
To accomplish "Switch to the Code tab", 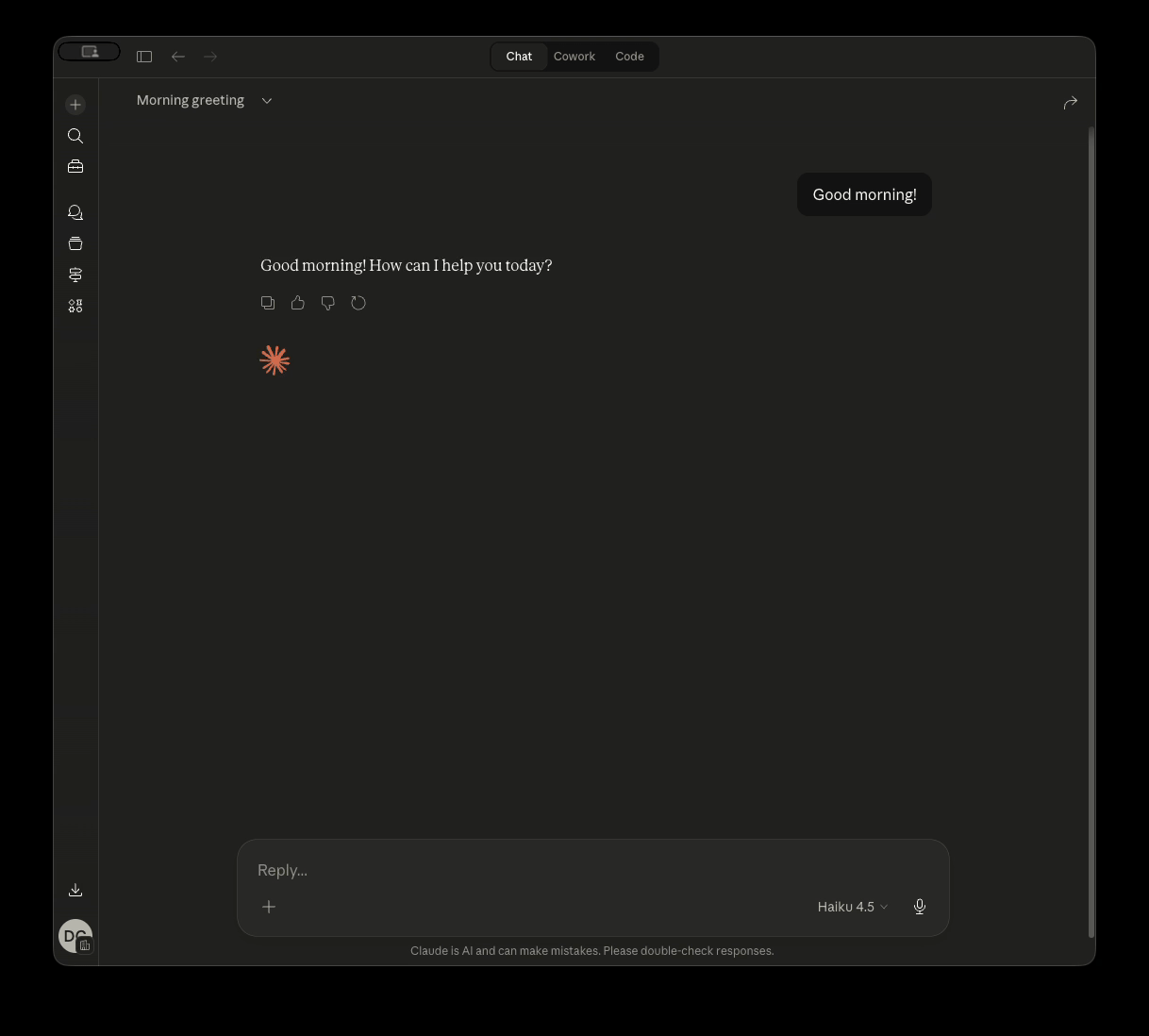I will (x=629, y=57).
